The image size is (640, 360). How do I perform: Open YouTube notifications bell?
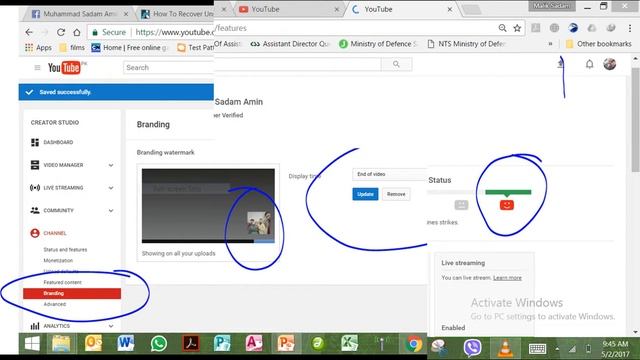click(589, 64)
